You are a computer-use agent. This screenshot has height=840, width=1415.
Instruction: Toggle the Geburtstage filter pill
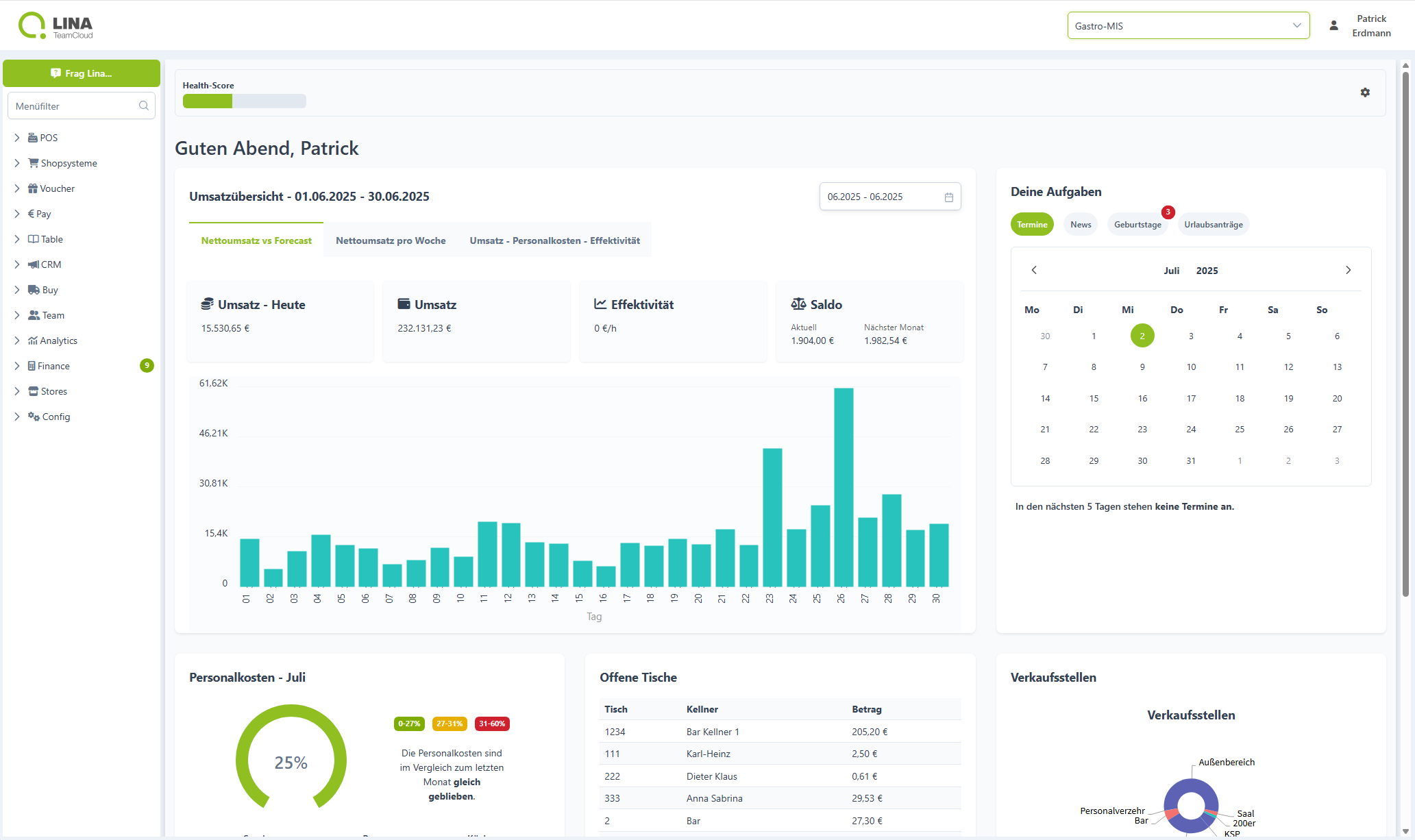1137,225
